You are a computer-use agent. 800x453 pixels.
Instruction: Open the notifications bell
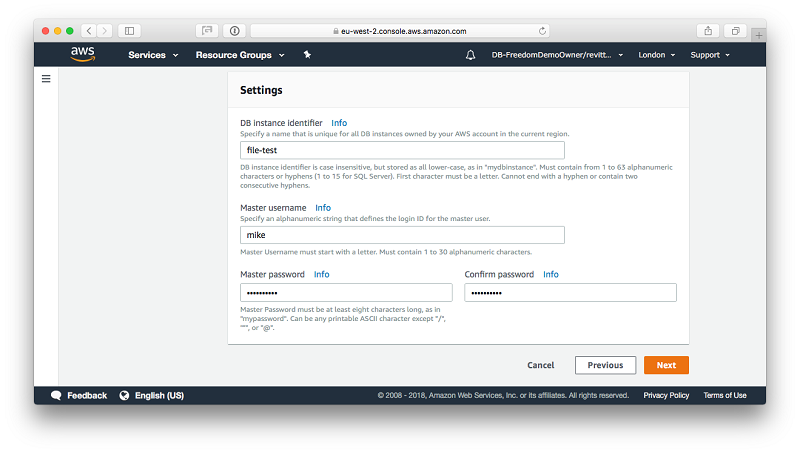(x=470, y=55)
